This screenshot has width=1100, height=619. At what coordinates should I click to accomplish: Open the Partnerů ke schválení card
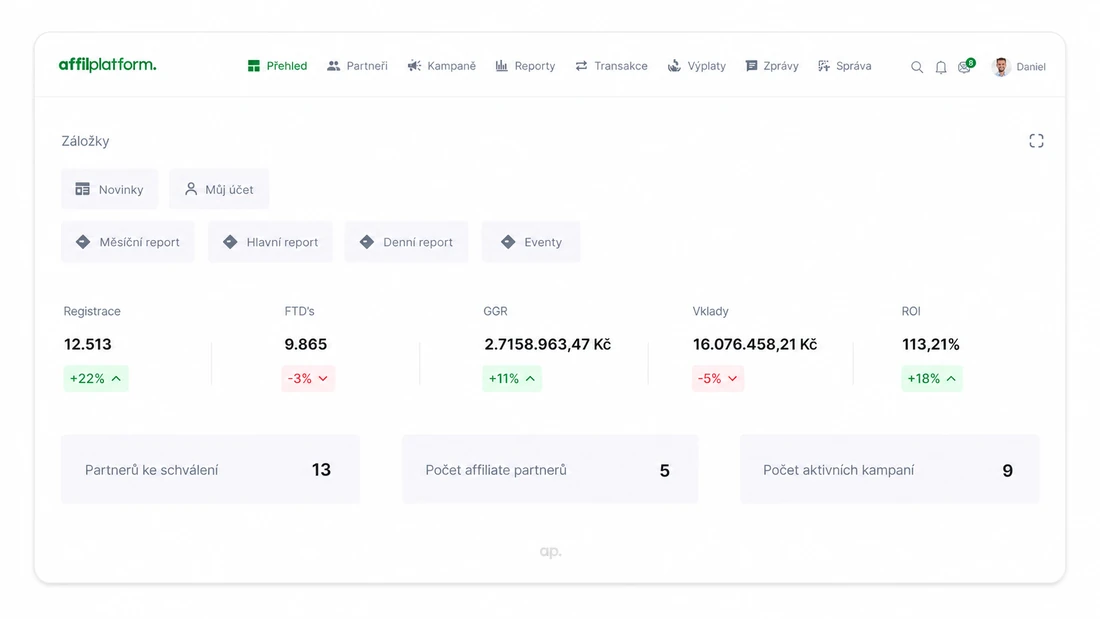tap(210, 470)
